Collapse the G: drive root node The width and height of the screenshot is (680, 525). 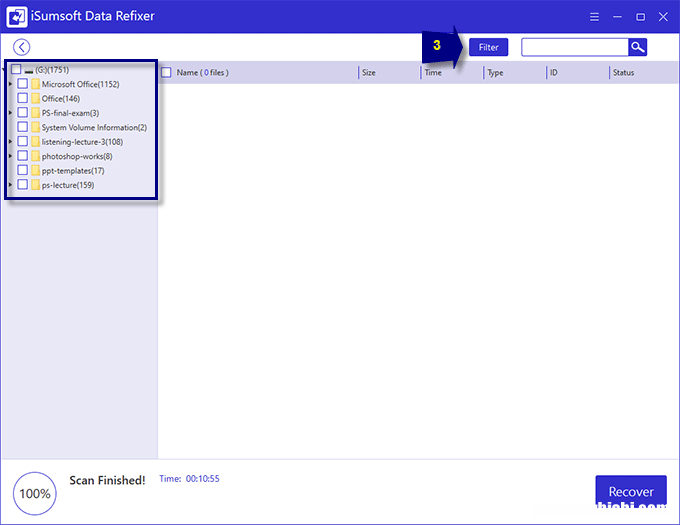tap(3, 69)
